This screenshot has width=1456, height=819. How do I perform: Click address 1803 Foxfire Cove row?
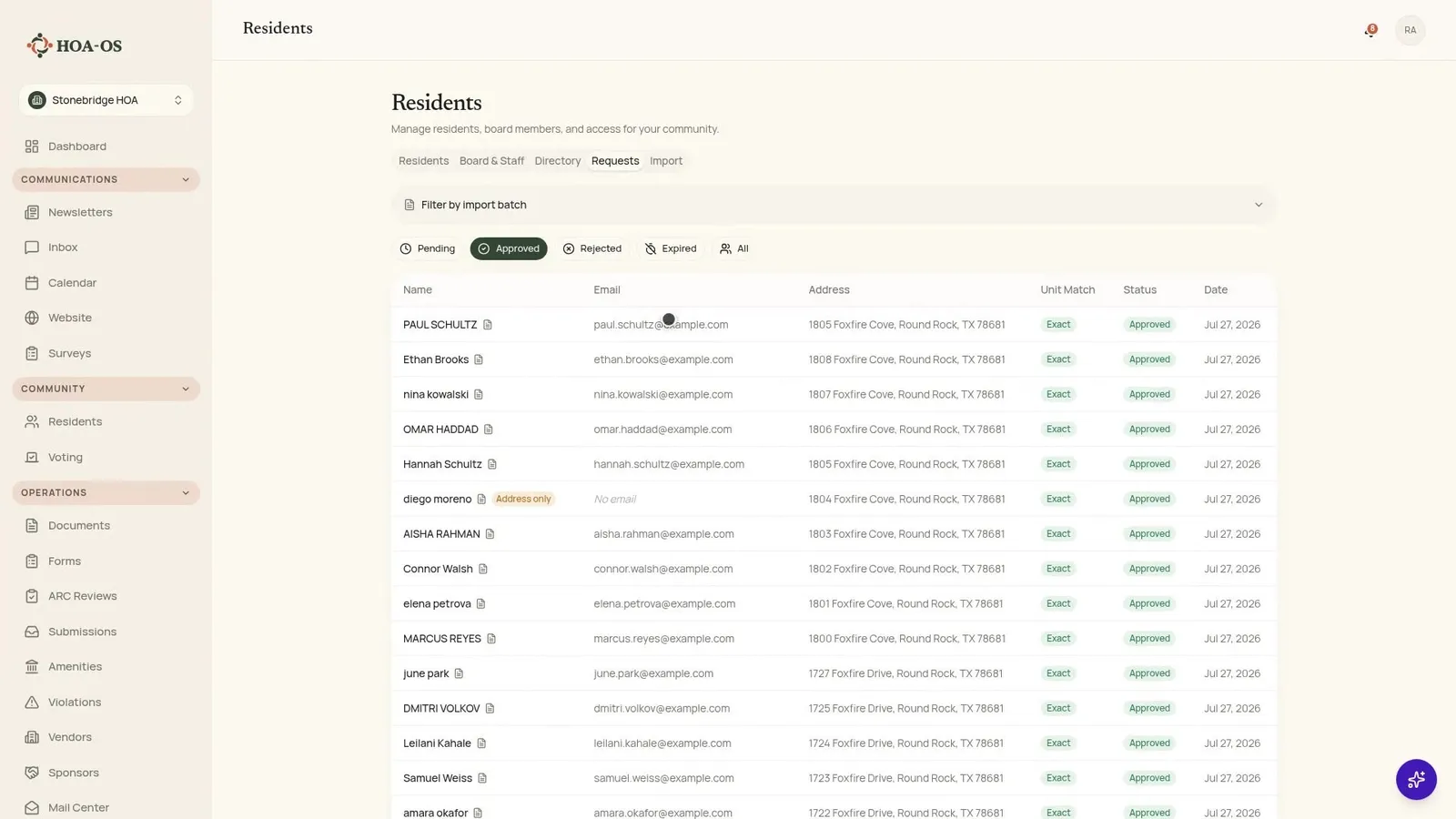click(906, 534)
